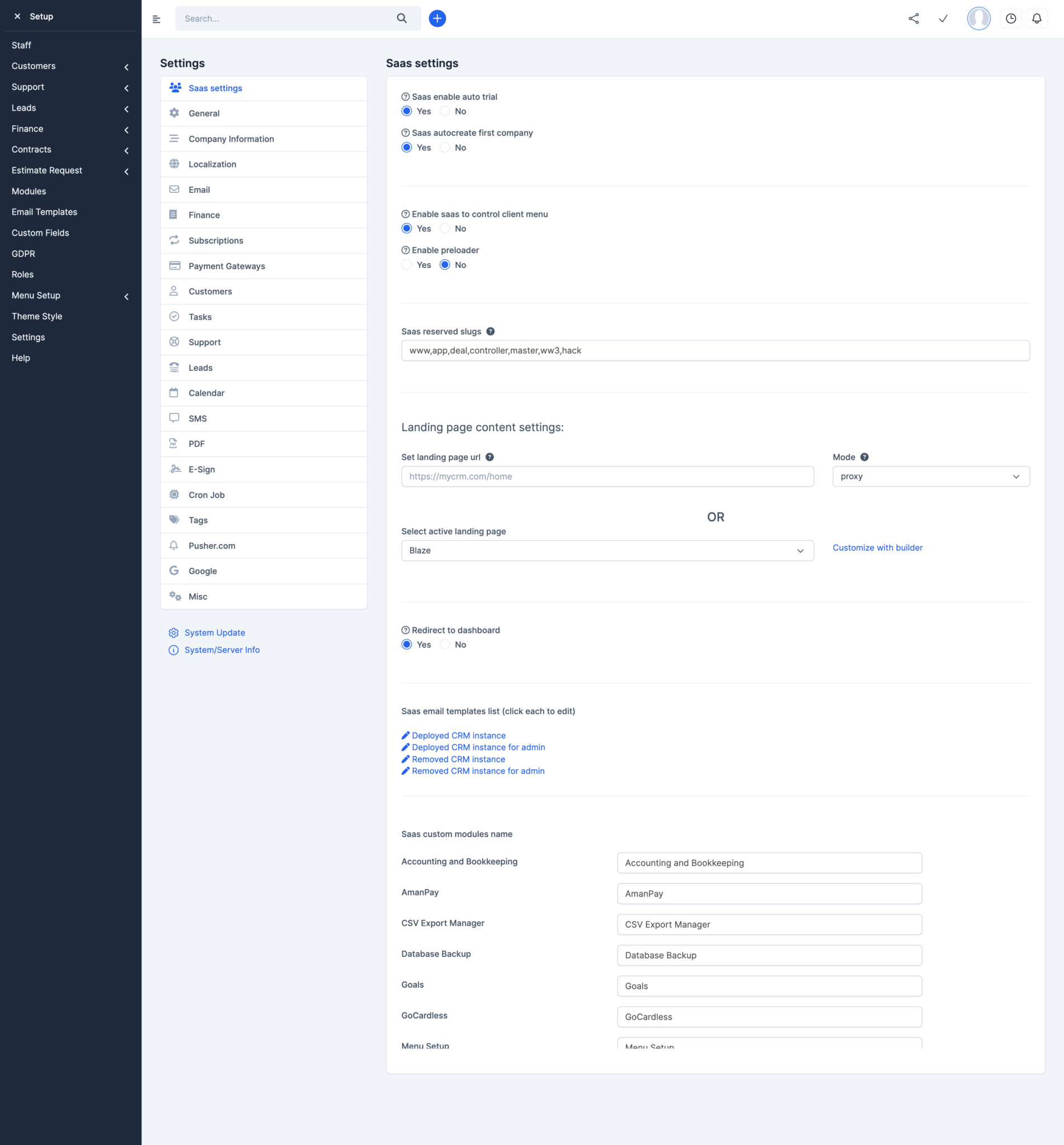Click the Customize with builder link

pyautogui.click(x=877, y=547)
